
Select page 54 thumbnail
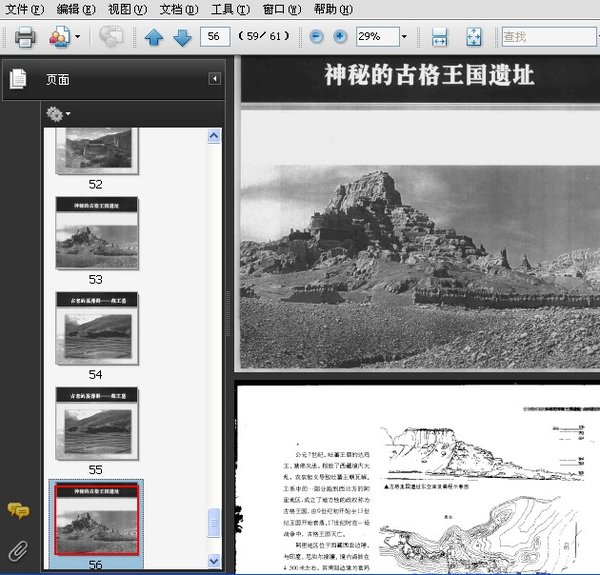coord(96,328)
